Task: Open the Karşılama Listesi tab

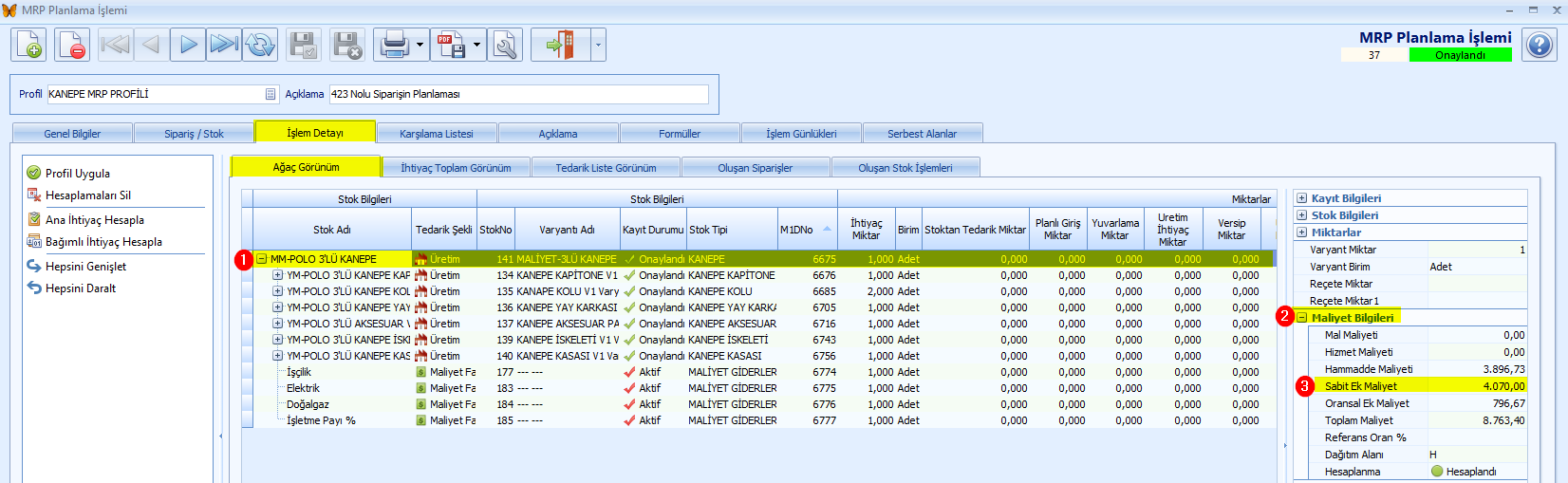Action: 437,134
